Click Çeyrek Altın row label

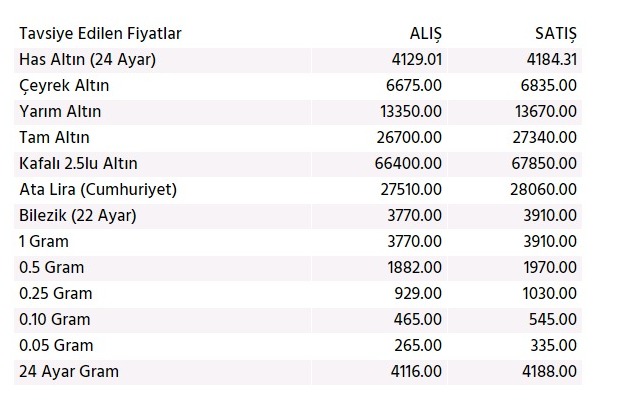[64, 86]
